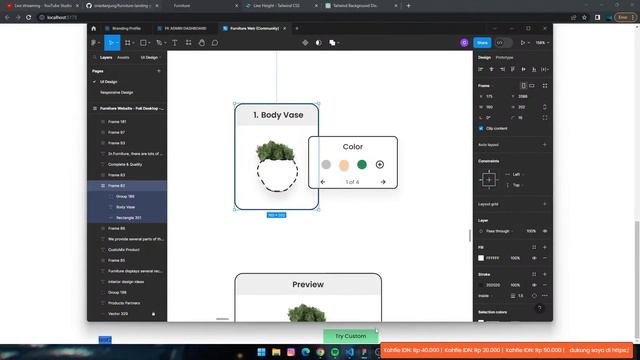Open the Branding Profile file tab
This screenshot has width=640, height=360.
(x=127, y=28)
